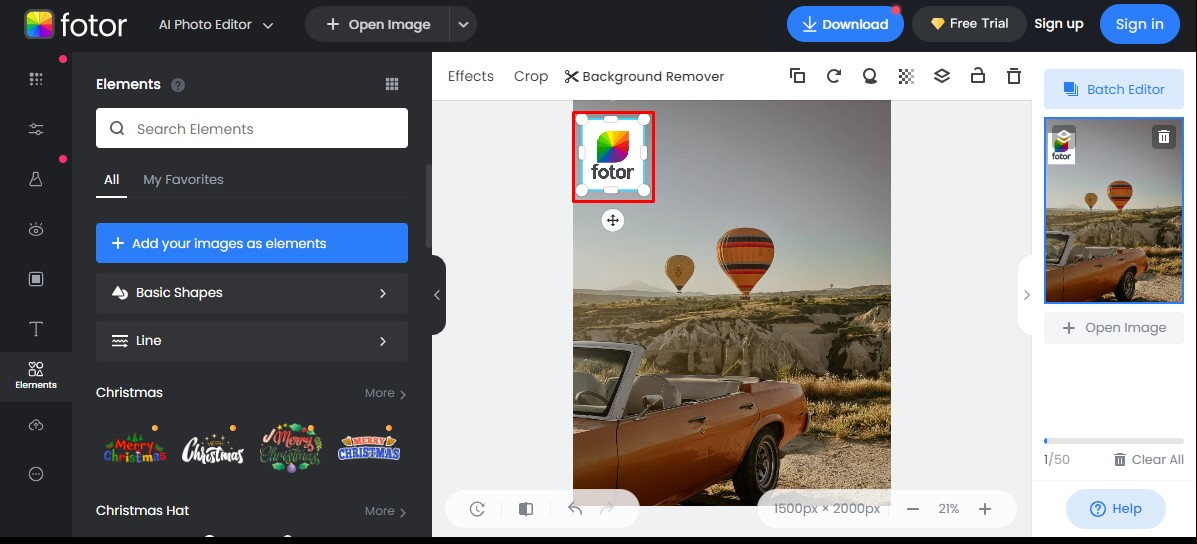The width and height of the screenshot is (1197, 544).
Task: Open the cloud upload icon in sidebar
Action: (36, 425)
